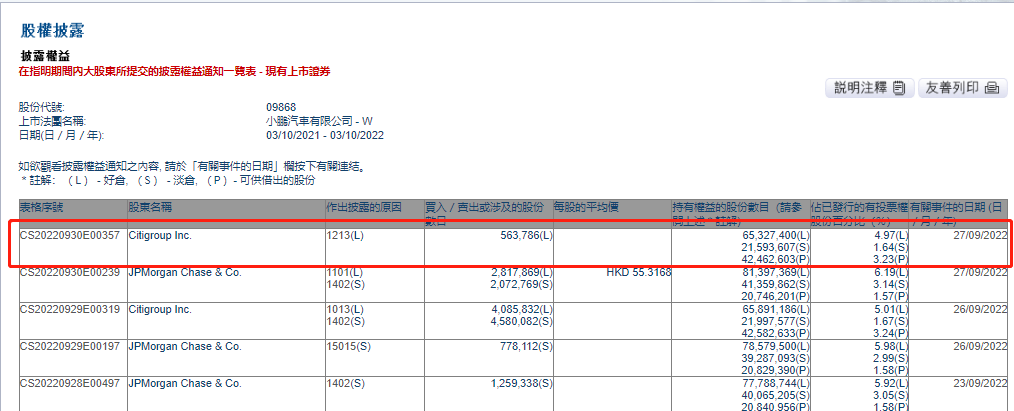Screen dimensions: 1014x411
Task: Select form serial CS20220930E00357
Action: tap(70, 236)
